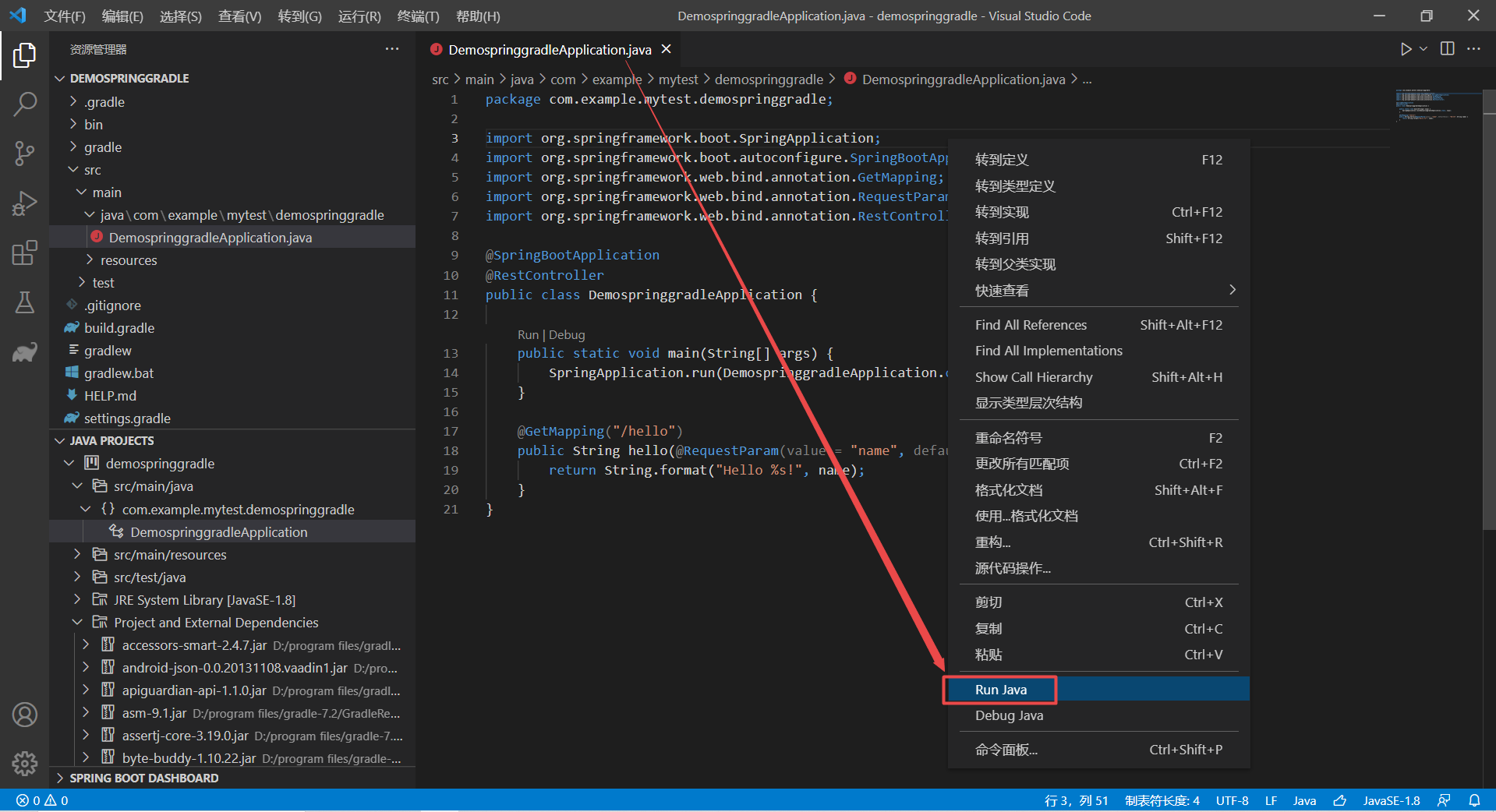This screenshot has height=812, width=1496.
Task: Choose 格式化文档 in context menu
Action: tap(1098, 490)
